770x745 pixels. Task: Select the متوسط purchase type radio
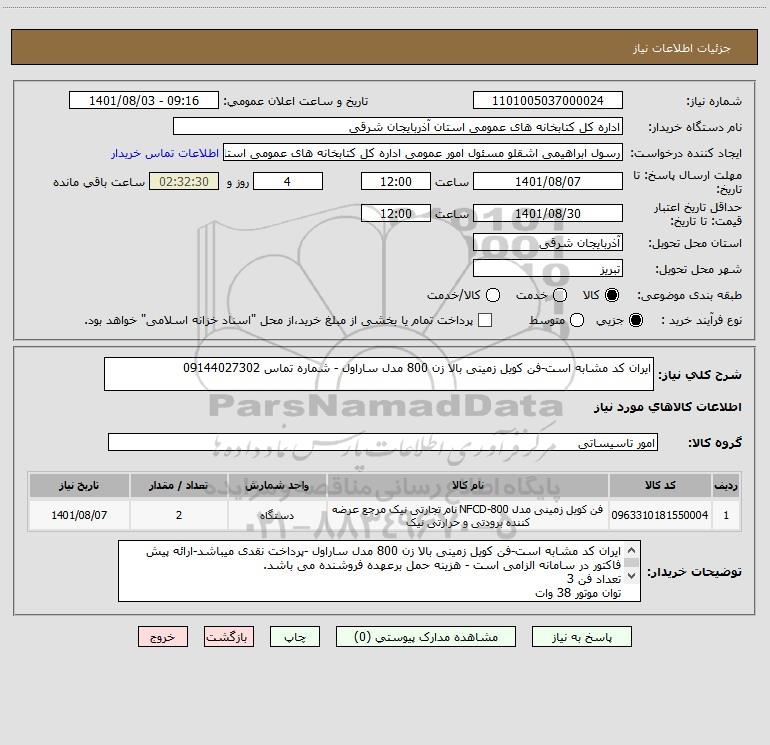click(x=577, y=321)
